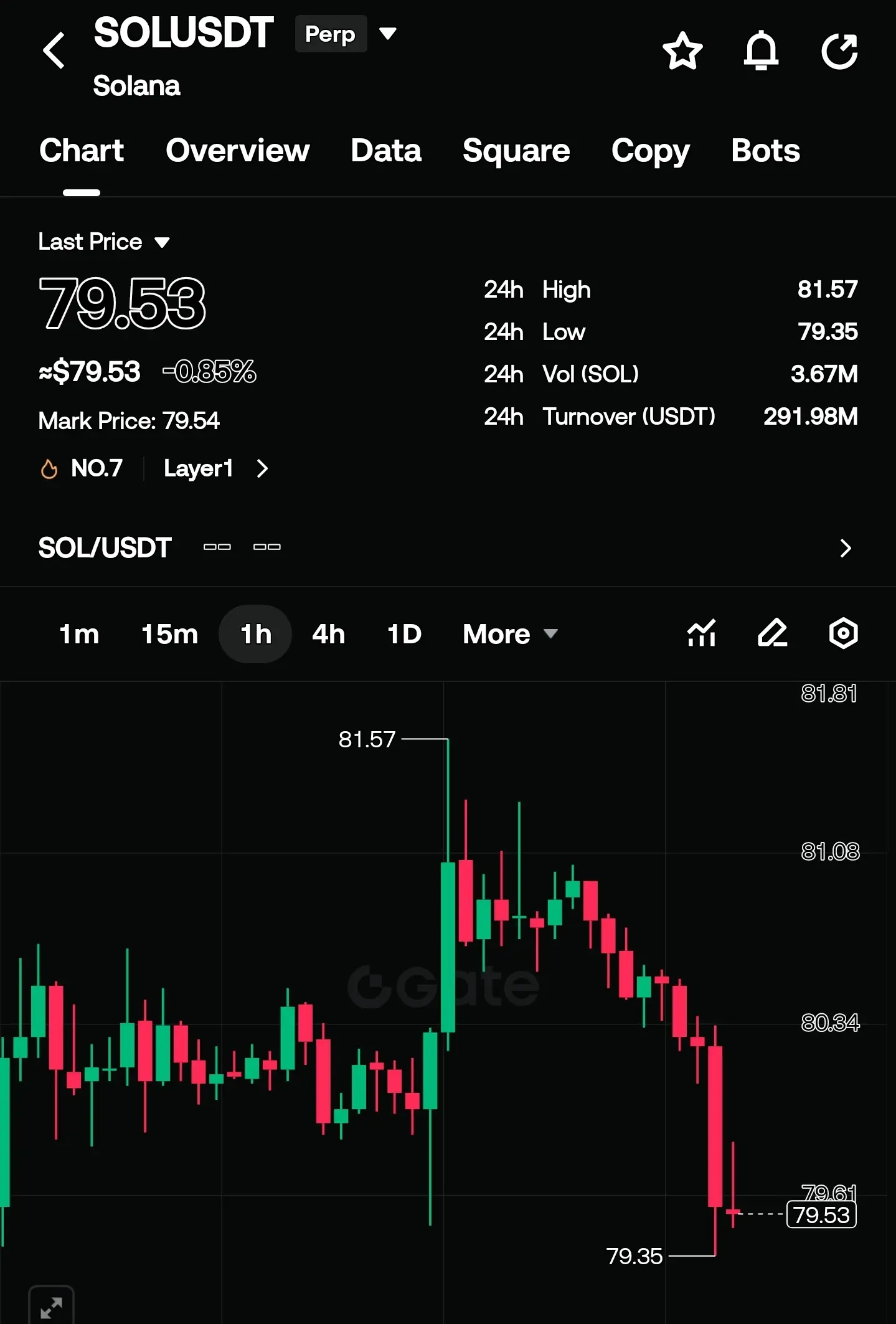Screen dimensions: 896x1324
Task: Select the 1m timeframe
Action: coord(79,635)
